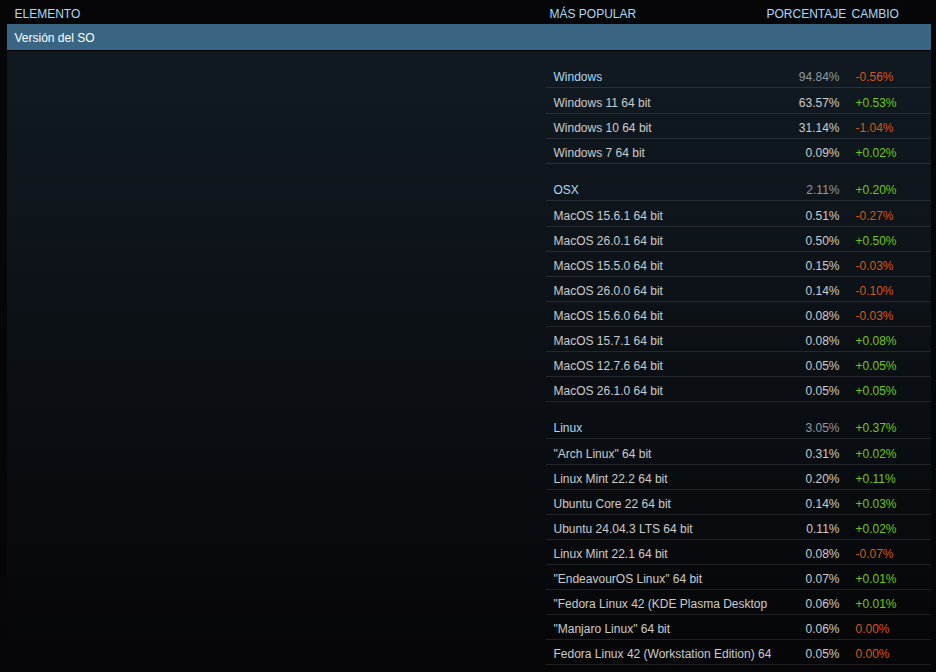Click the Ubuntu Core 22 64 bit row
The image size is (936, 672).
point(612,504)
